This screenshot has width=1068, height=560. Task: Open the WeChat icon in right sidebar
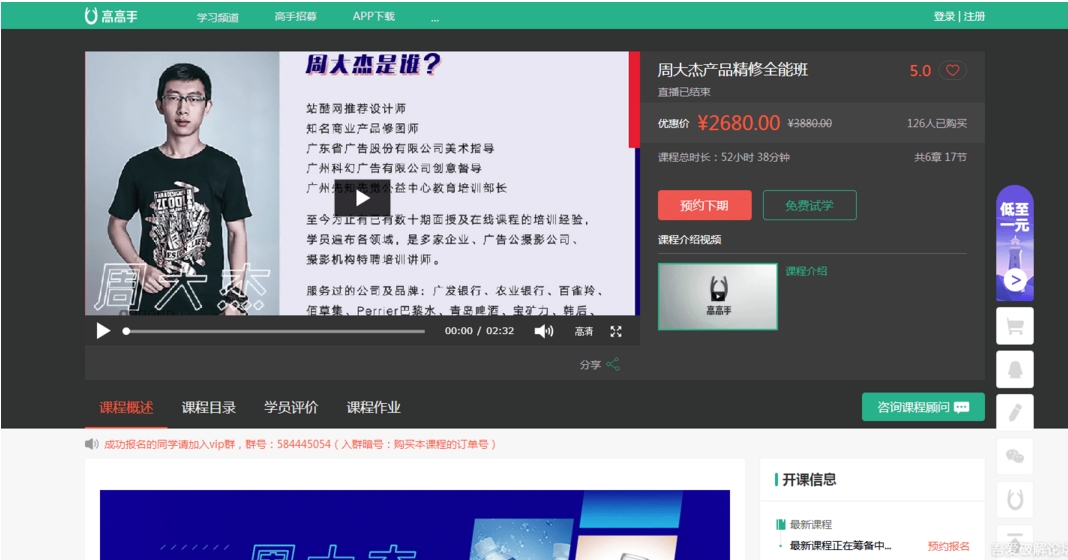tap(1015, 456)
